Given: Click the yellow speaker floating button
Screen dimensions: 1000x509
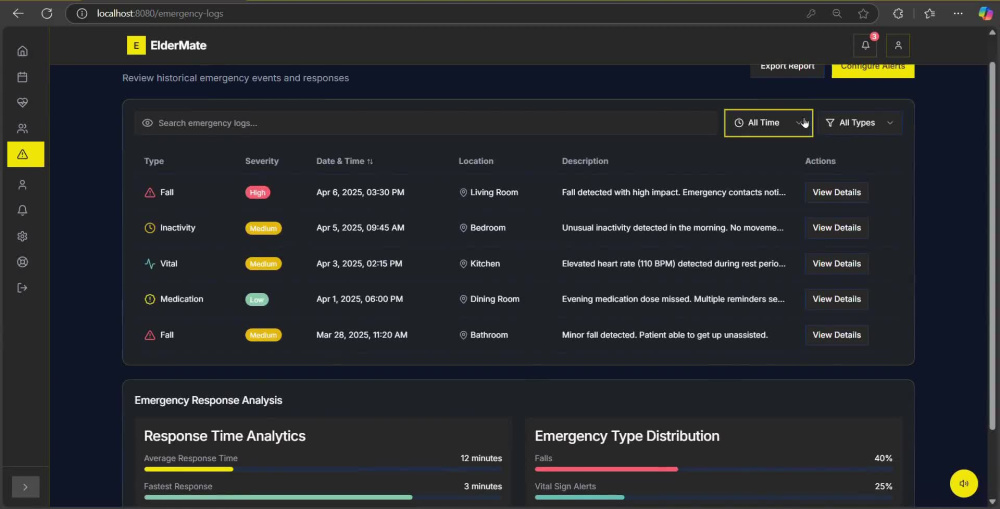Looking at the screenshot, I should 964,483.
